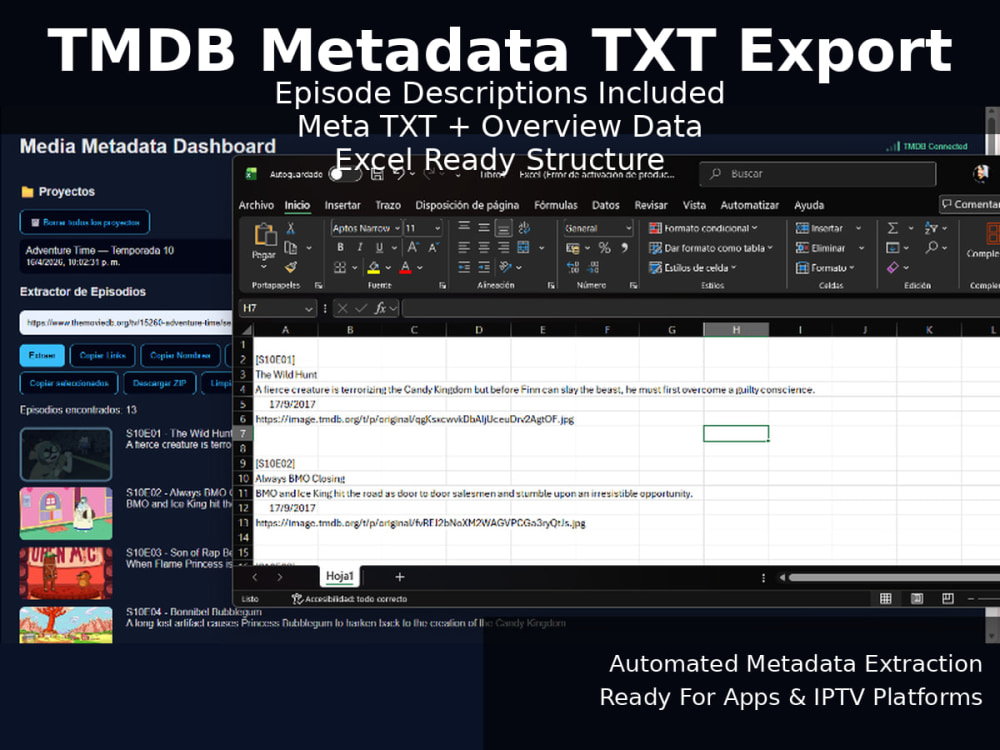The image size is (1000, 750).
Task: Click the decrease indent icon
Action: coord(464,267)
